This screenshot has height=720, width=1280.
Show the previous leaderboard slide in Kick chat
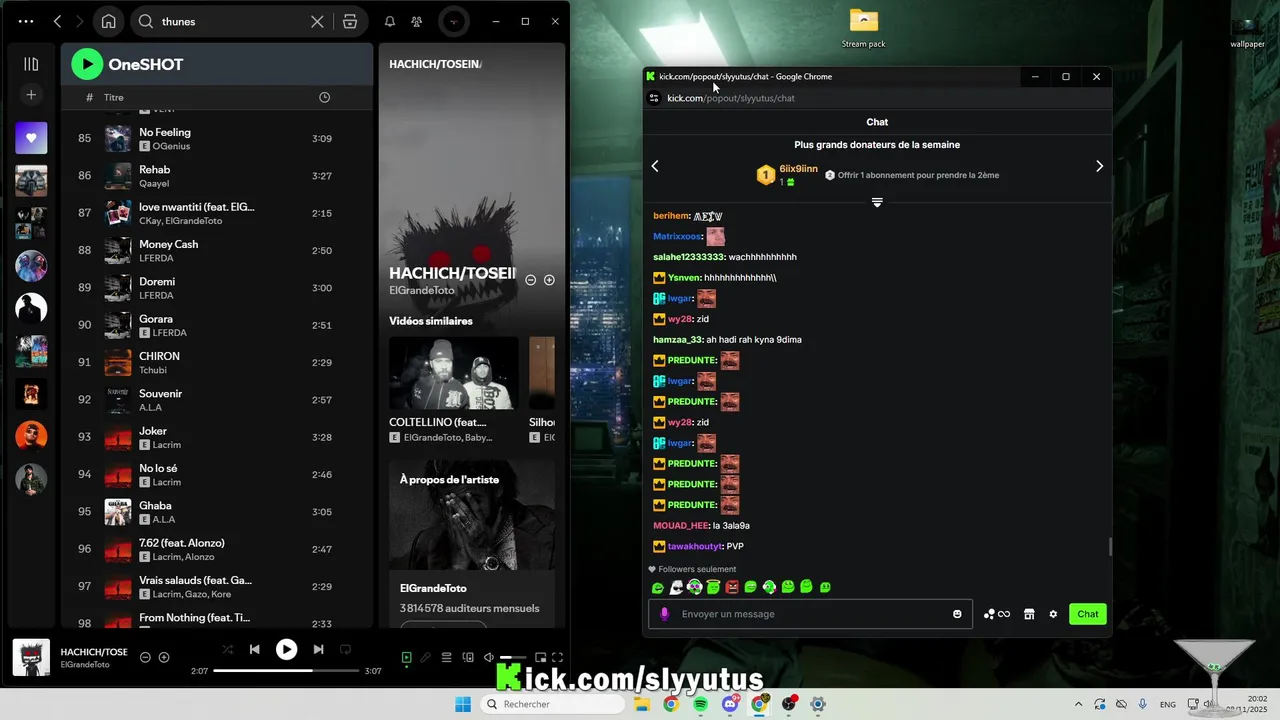click(x=655, y=166)
